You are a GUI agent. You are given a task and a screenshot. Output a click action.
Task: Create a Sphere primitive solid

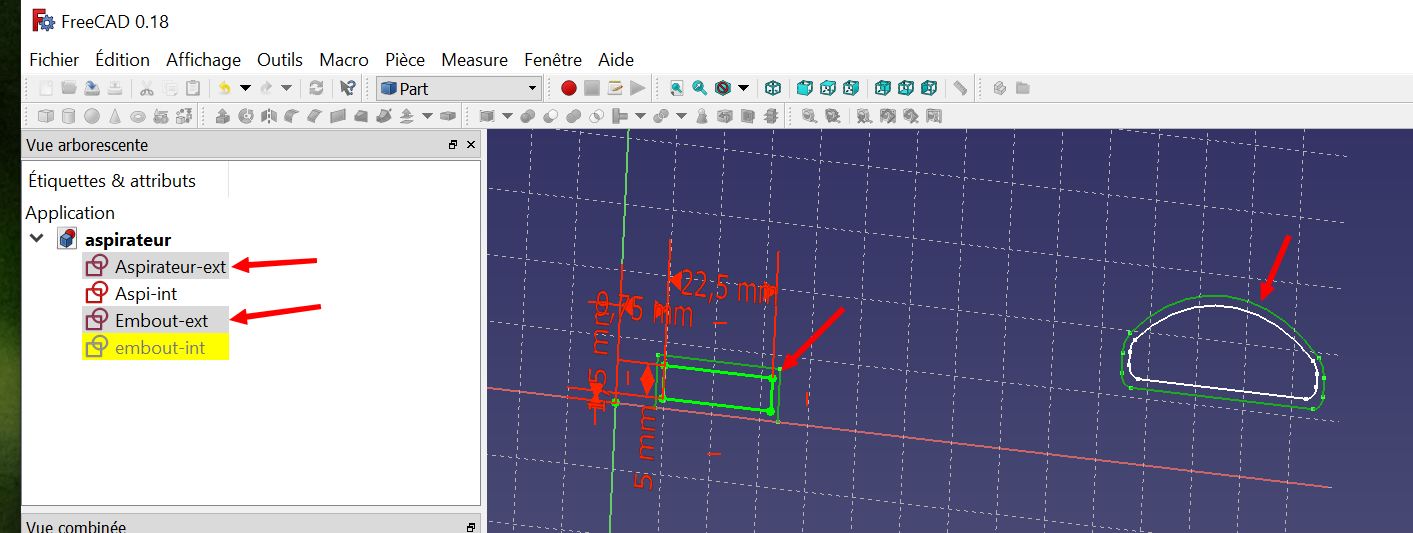(x=92, y=116)
